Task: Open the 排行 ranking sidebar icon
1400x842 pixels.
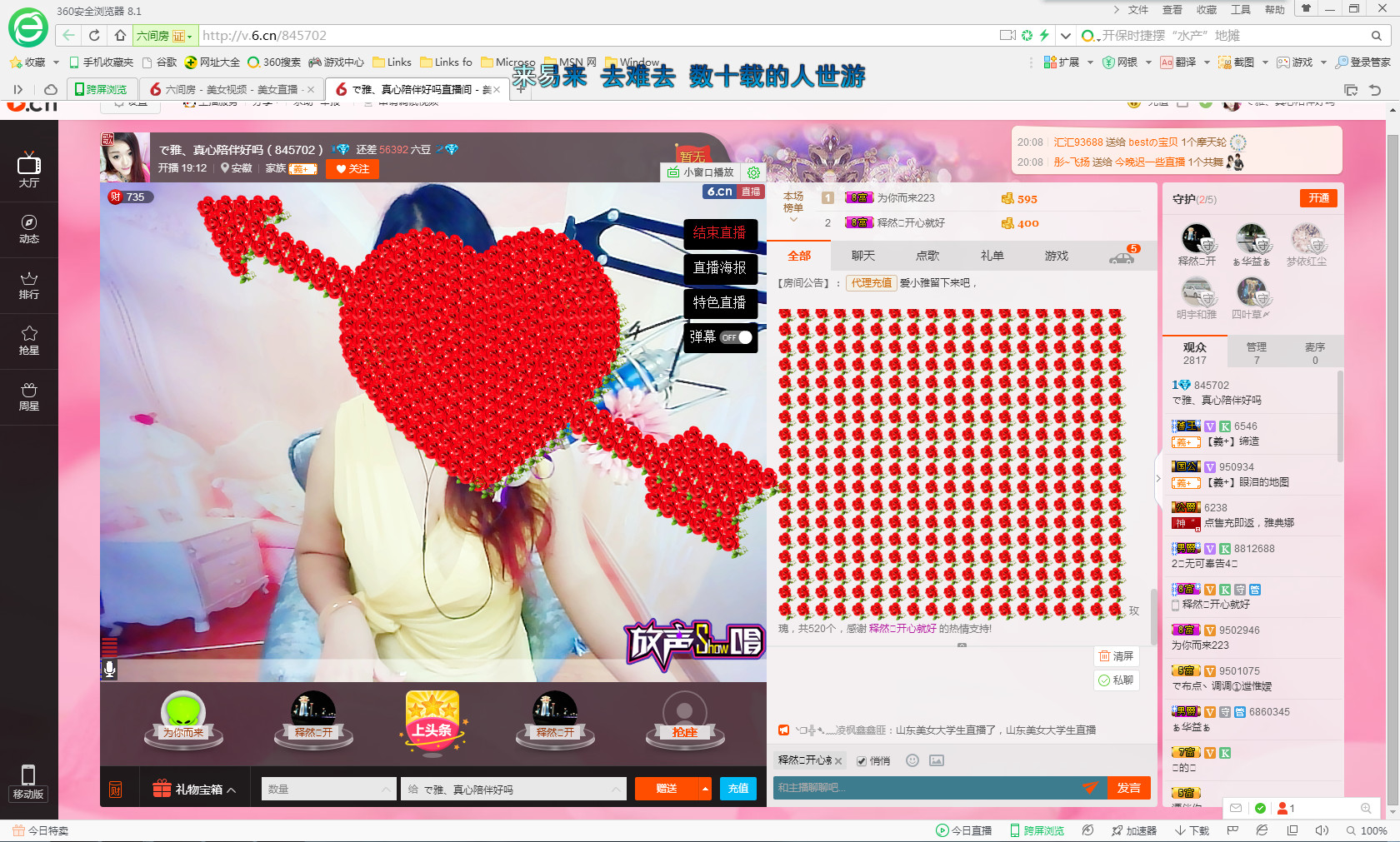Action: pyautogui.click(x=29, y=285)
